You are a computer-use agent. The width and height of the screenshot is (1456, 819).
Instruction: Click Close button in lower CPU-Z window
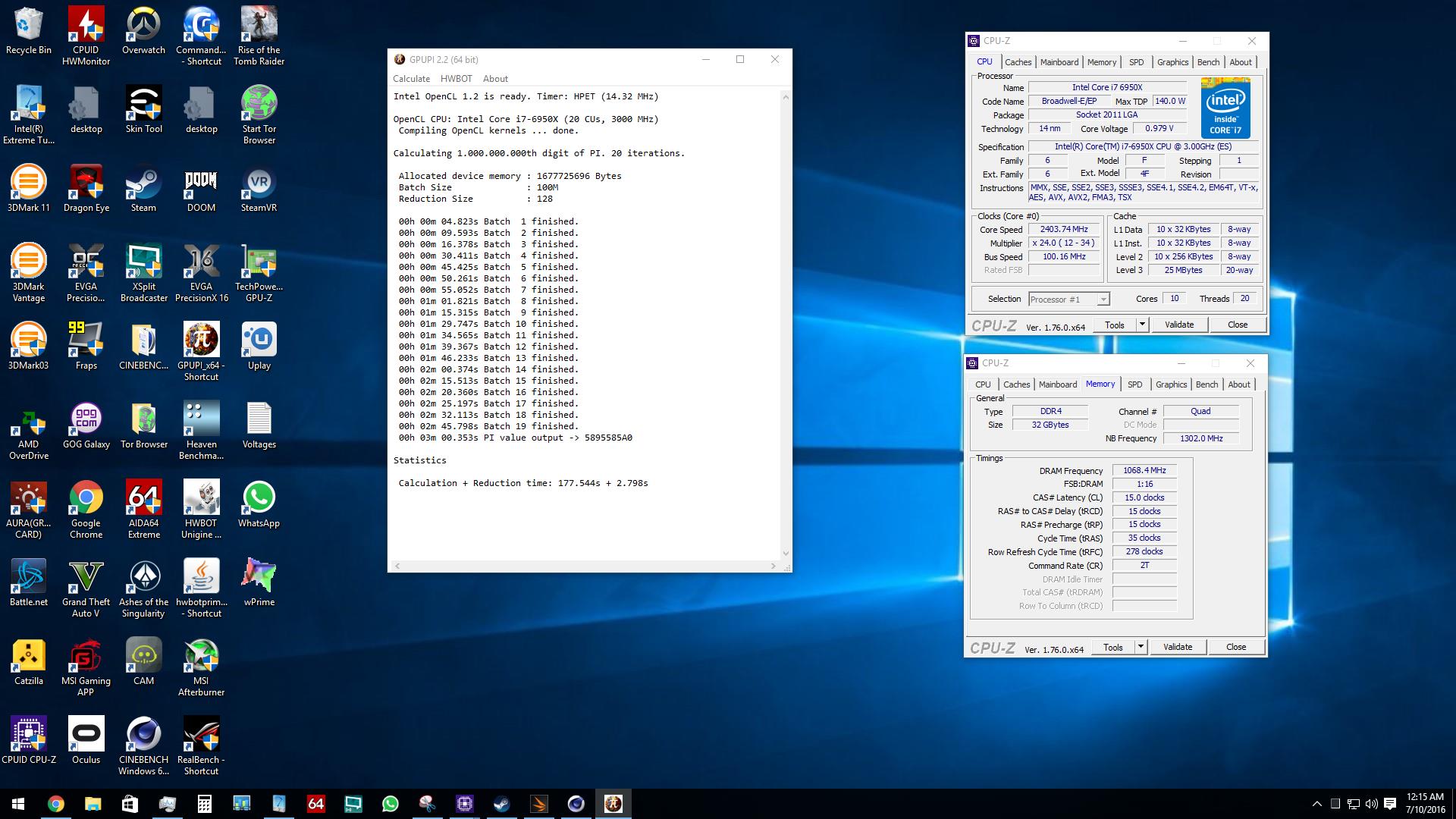(1236, 647)
